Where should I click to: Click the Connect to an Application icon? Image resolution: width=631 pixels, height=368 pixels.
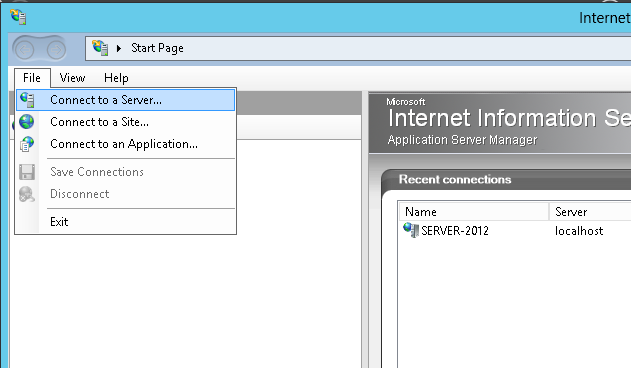pyautogui.click(x=27, y=144)
